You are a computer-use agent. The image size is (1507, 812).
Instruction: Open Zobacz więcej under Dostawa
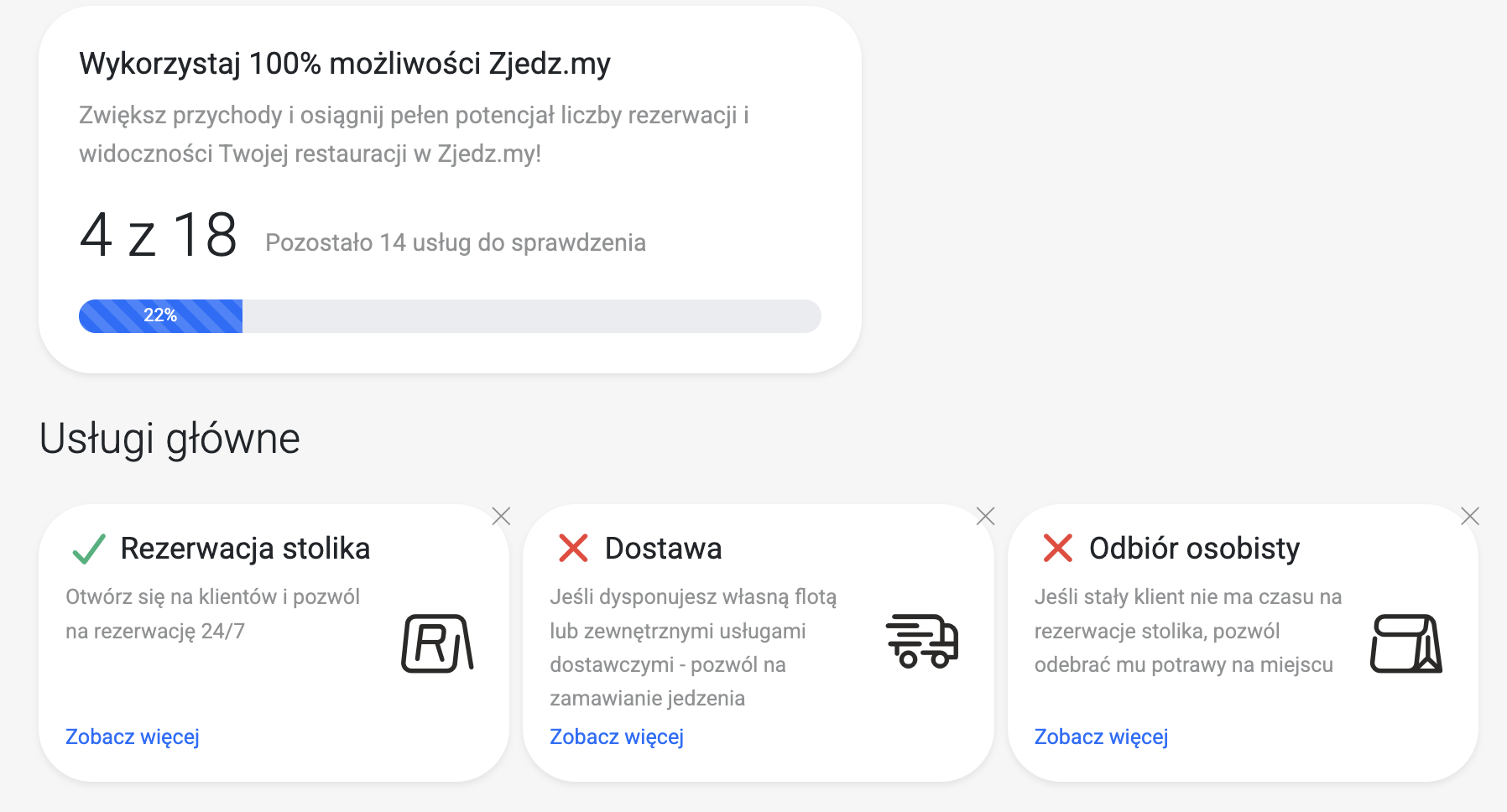(617, 737)
